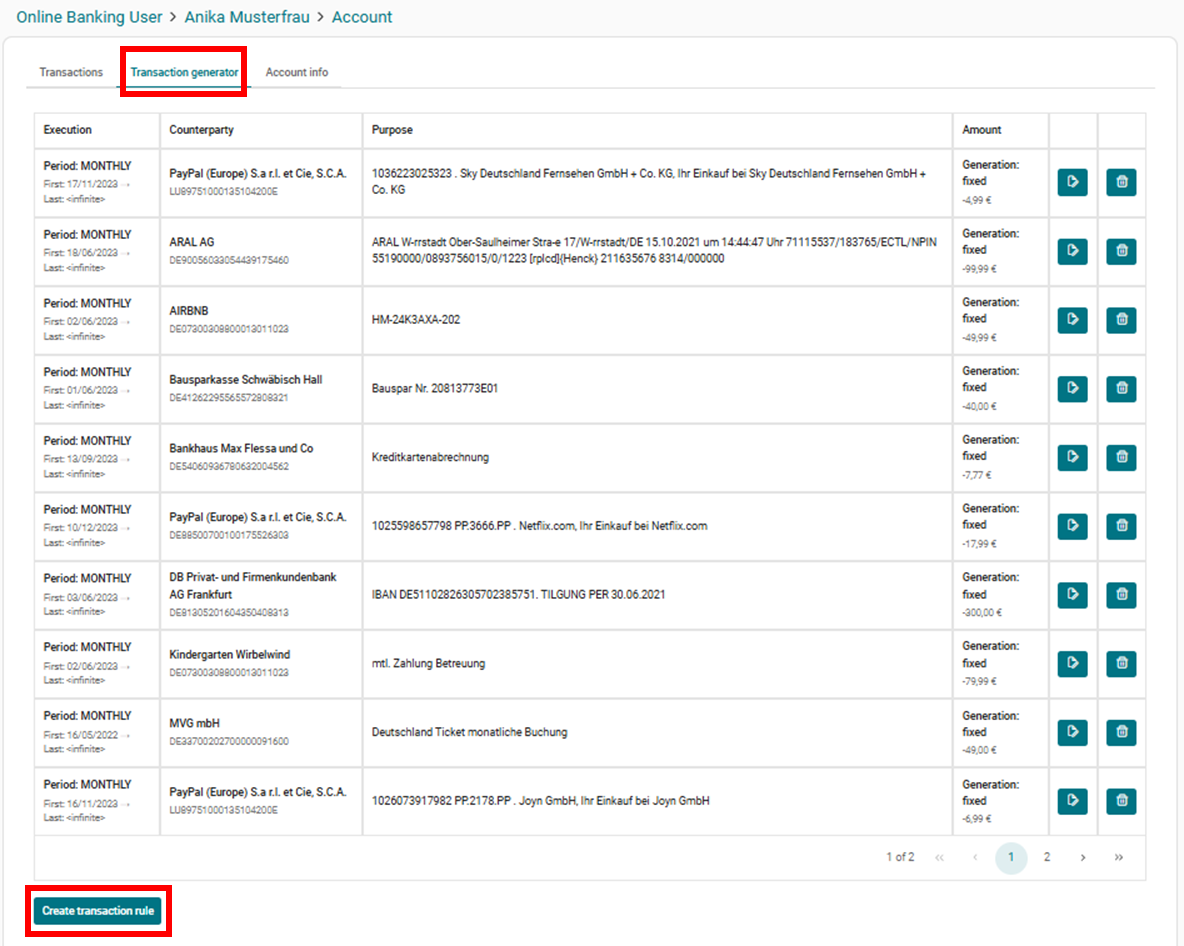Execute the Netflix.com PayPal rule
The height and width of the screenshot is (946, 1184).
point(1072,526)
